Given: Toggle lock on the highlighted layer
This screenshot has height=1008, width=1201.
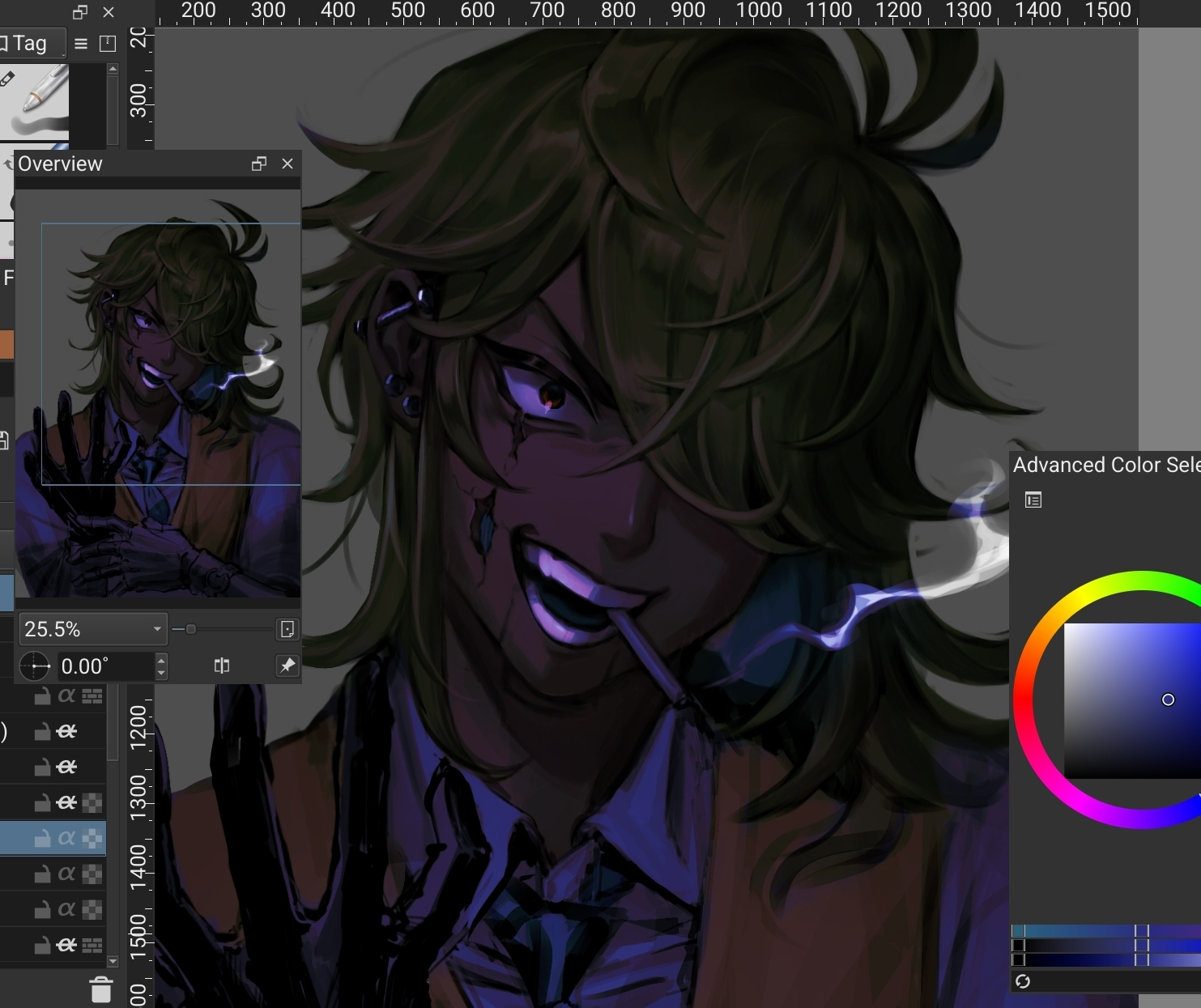Looking at the screenshot, I should (42, 839).
